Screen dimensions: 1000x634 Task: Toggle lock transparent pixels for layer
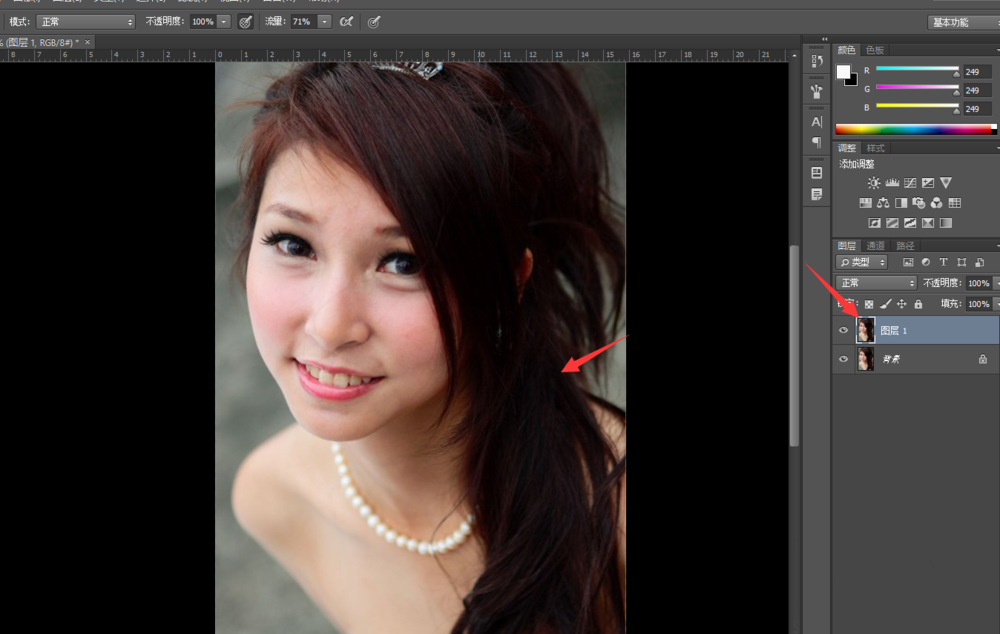868,304
